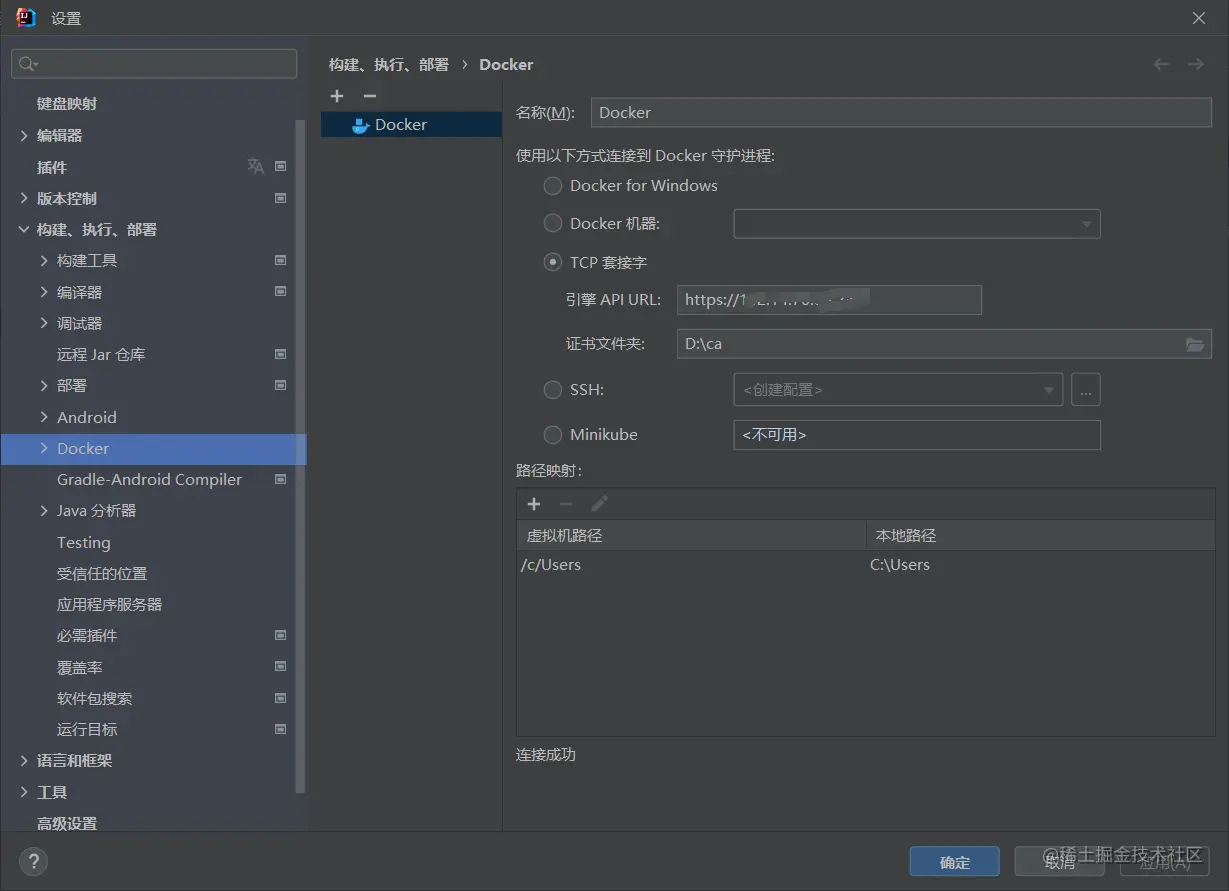Click the settings tree scrollbar

299,456
